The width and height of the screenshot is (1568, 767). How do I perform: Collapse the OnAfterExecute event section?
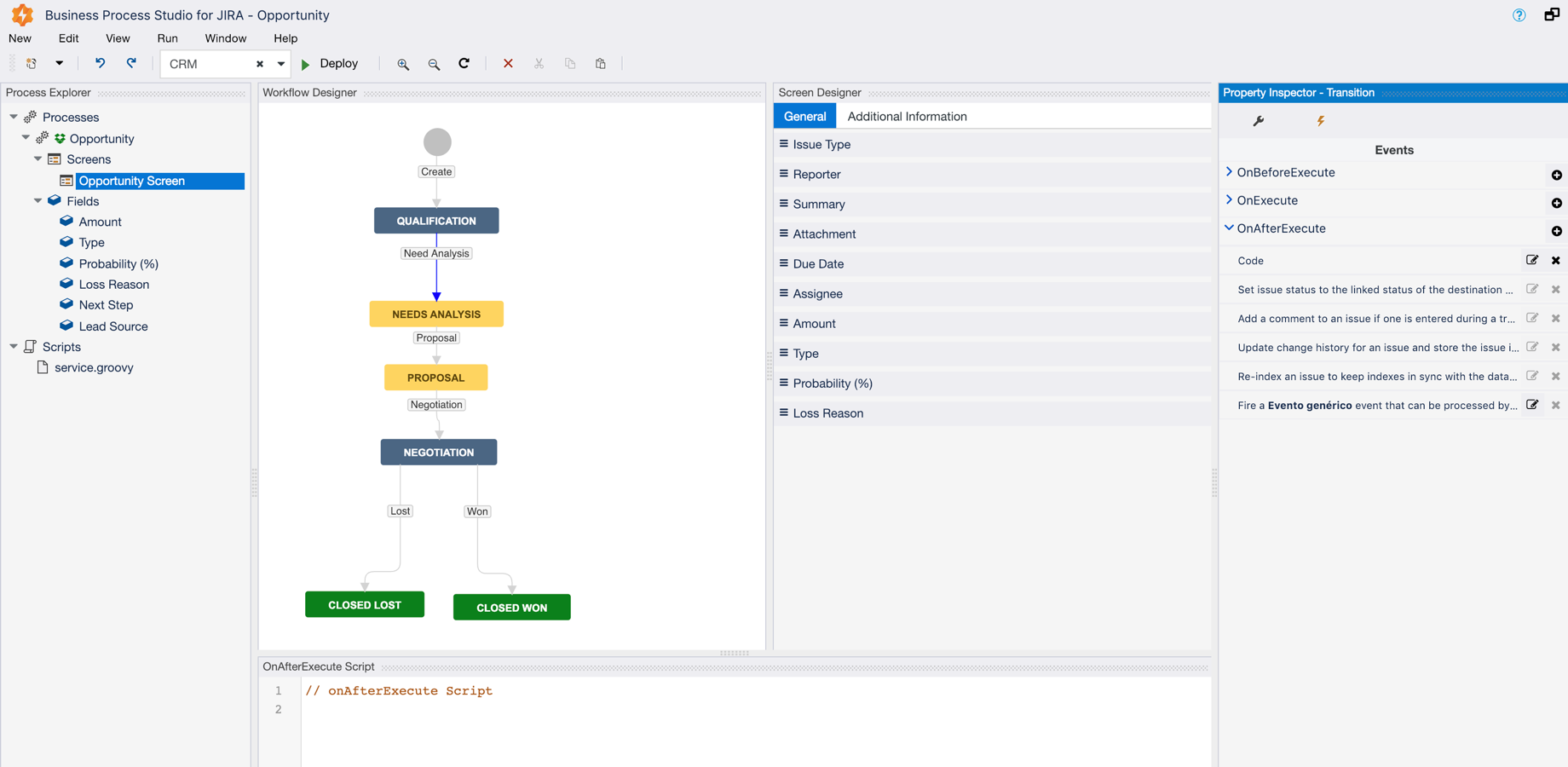coord(1229,228)
